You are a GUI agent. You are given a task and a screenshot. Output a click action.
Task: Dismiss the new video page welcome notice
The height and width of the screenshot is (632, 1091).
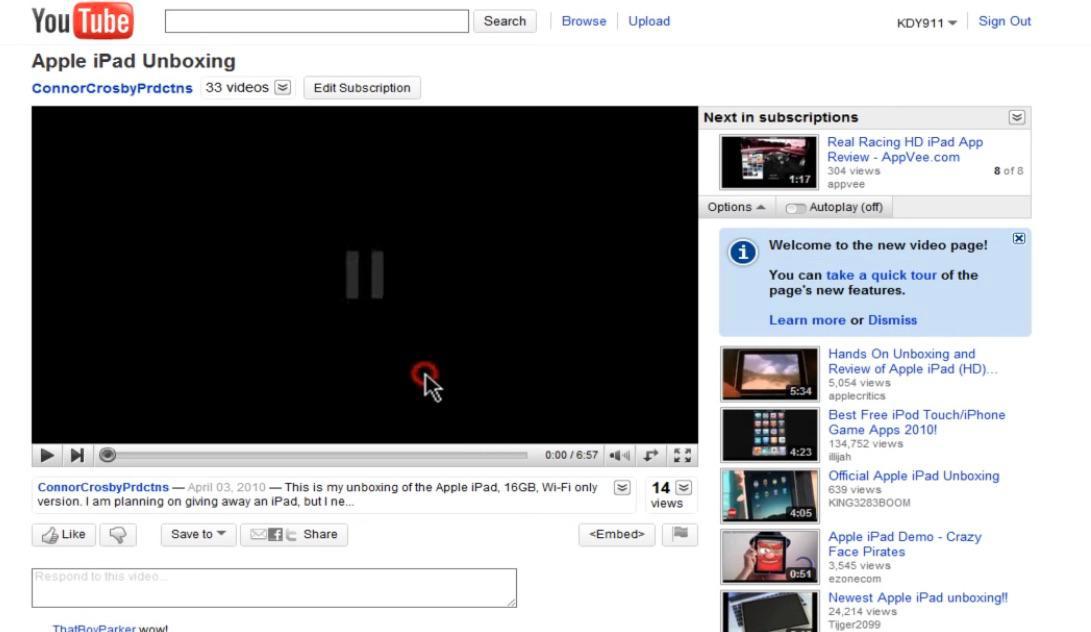[x=1018, y=238]
